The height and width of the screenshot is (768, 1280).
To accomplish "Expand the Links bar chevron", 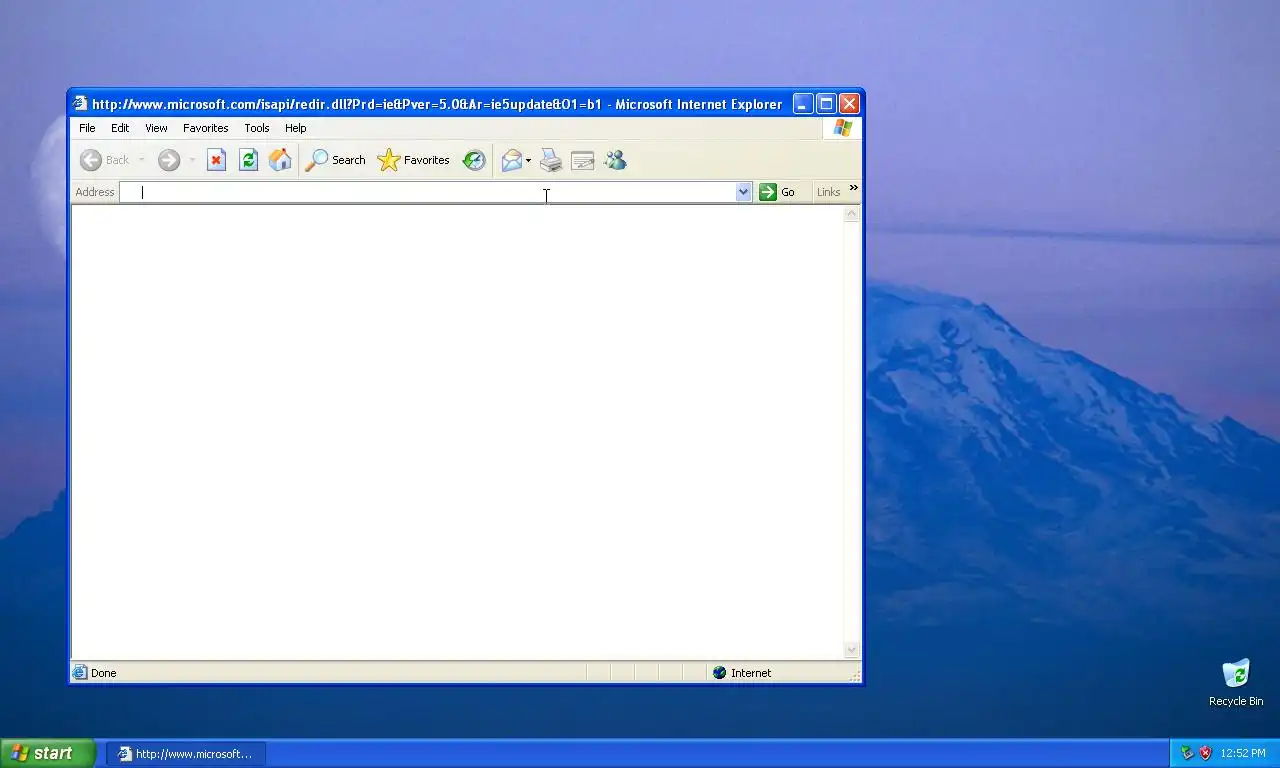I will 853,188.
